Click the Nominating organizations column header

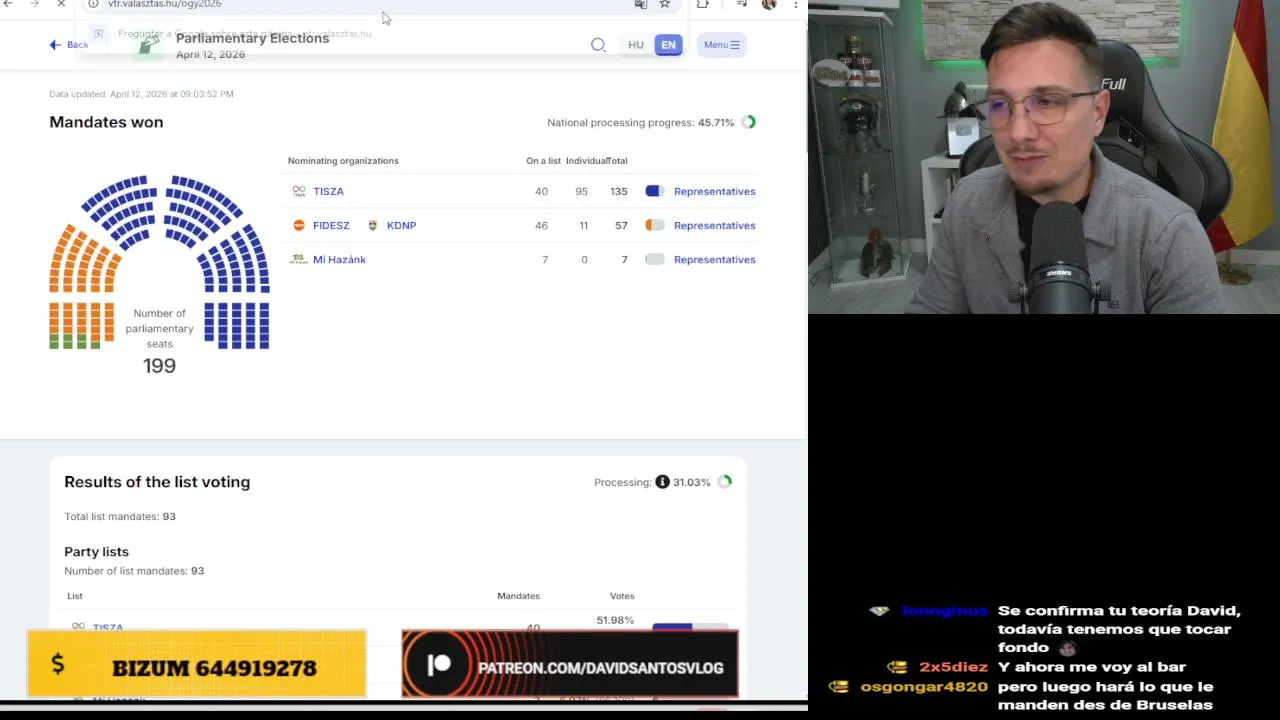point(343,160)
